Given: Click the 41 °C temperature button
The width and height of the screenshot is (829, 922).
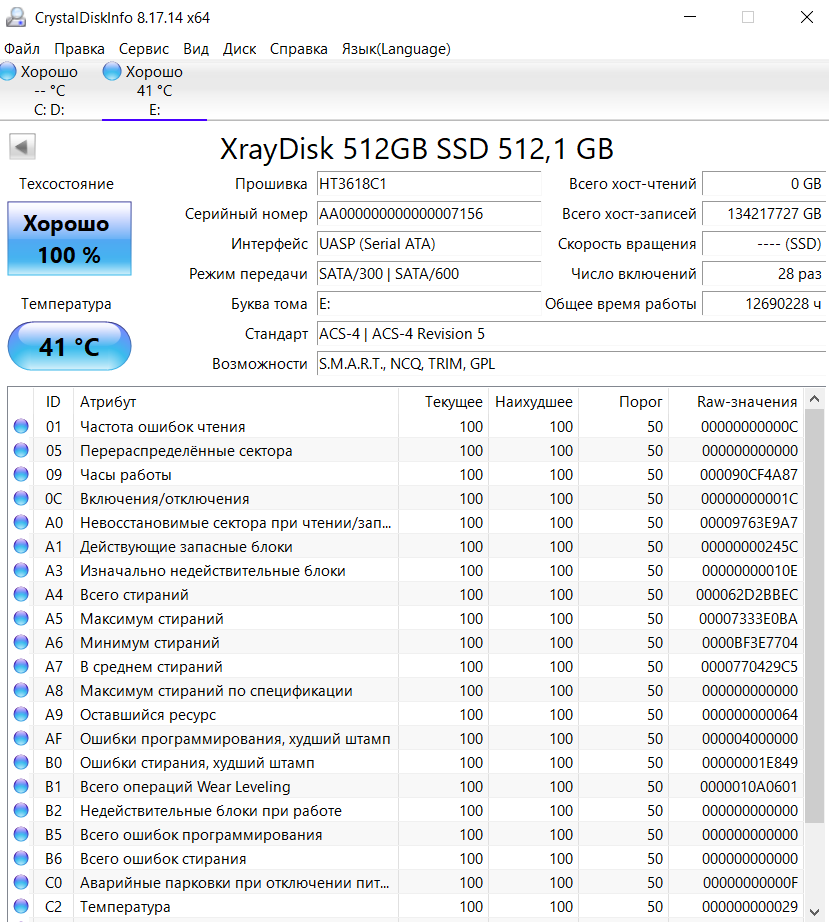Looking at the screenshot, I should [x=69, y=346].
